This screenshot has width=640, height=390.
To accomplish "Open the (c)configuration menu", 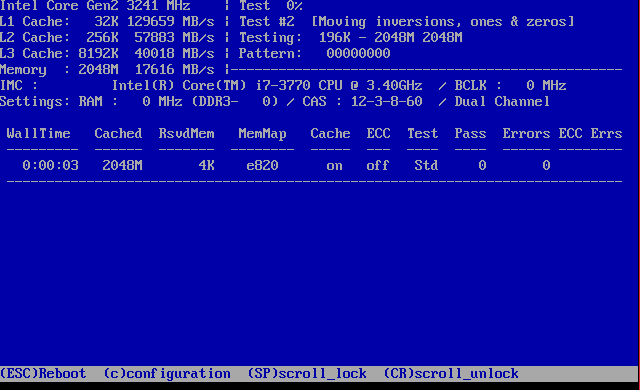I will pyautogui.click(x=167, y=374).
